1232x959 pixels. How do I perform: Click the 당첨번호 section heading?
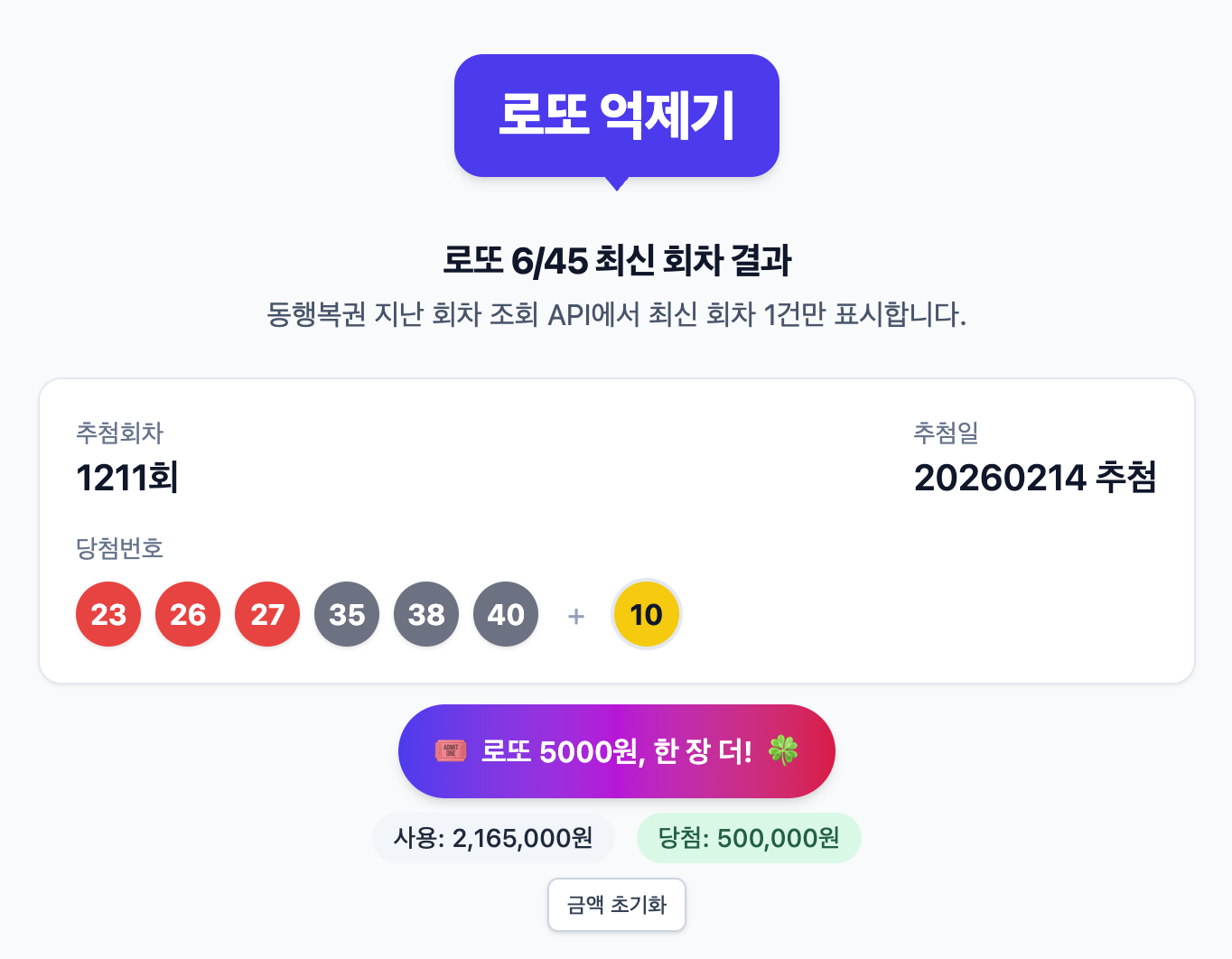pos(119,548)
